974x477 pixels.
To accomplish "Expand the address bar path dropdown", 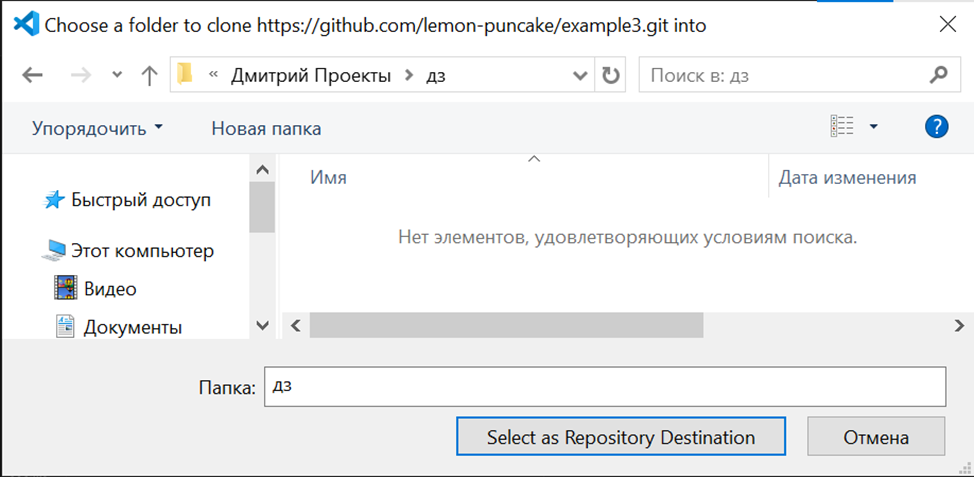I will (580, 76).
